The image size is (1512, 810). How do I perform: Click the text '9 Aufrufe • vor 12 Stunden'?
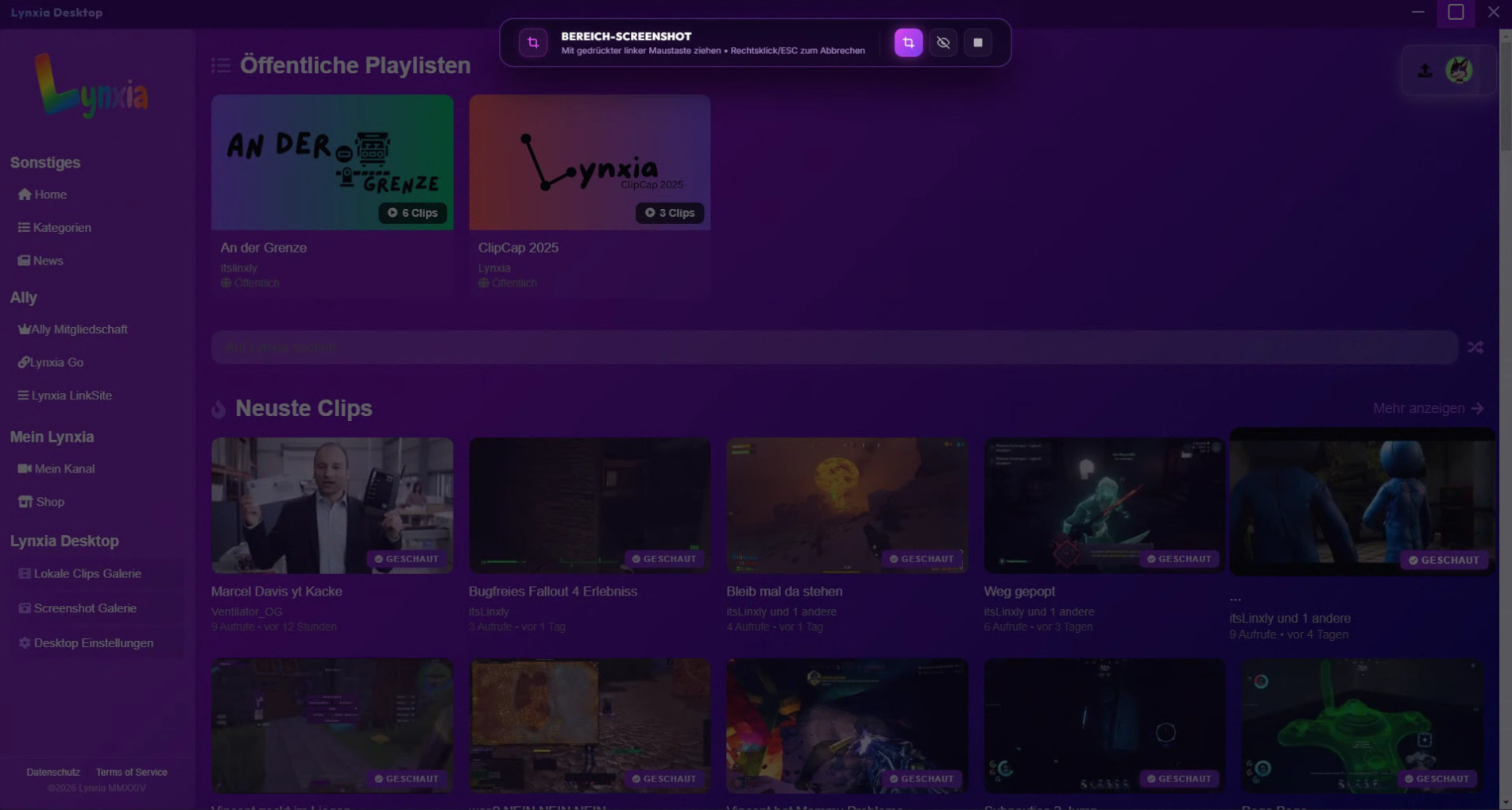point(274,627)
